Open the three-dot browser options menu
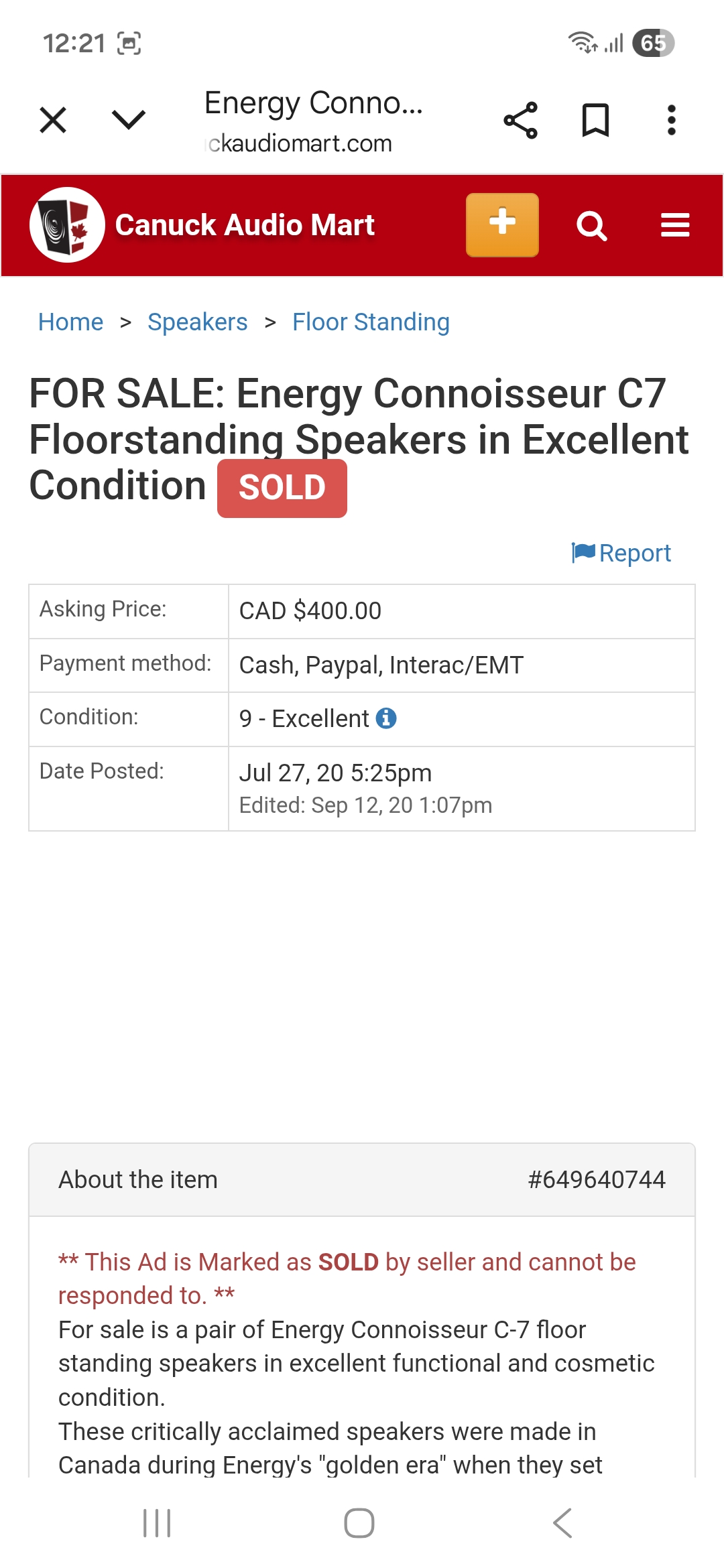The height and width of the screenshot is (1568, 724). [x=671, y=121]
